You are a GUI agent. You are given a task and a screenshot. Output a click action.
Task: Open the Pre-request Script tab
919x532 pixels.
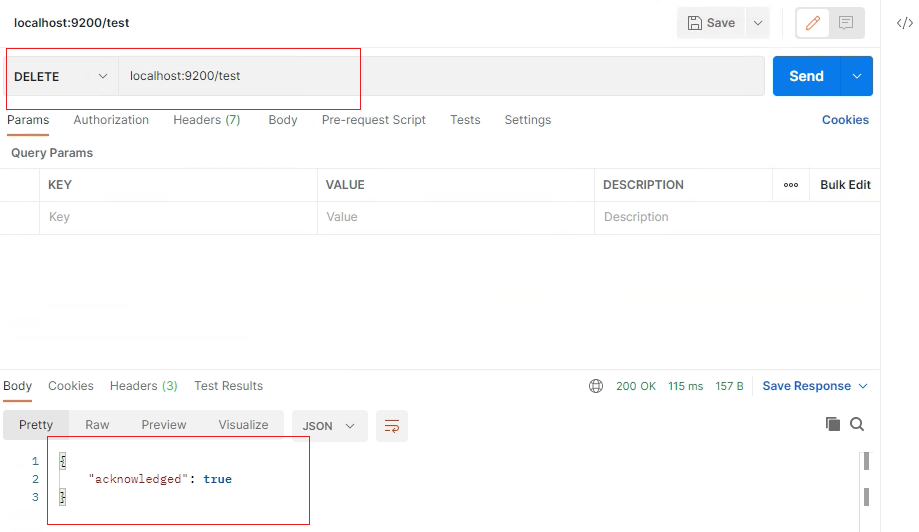[x=373, y=120]
